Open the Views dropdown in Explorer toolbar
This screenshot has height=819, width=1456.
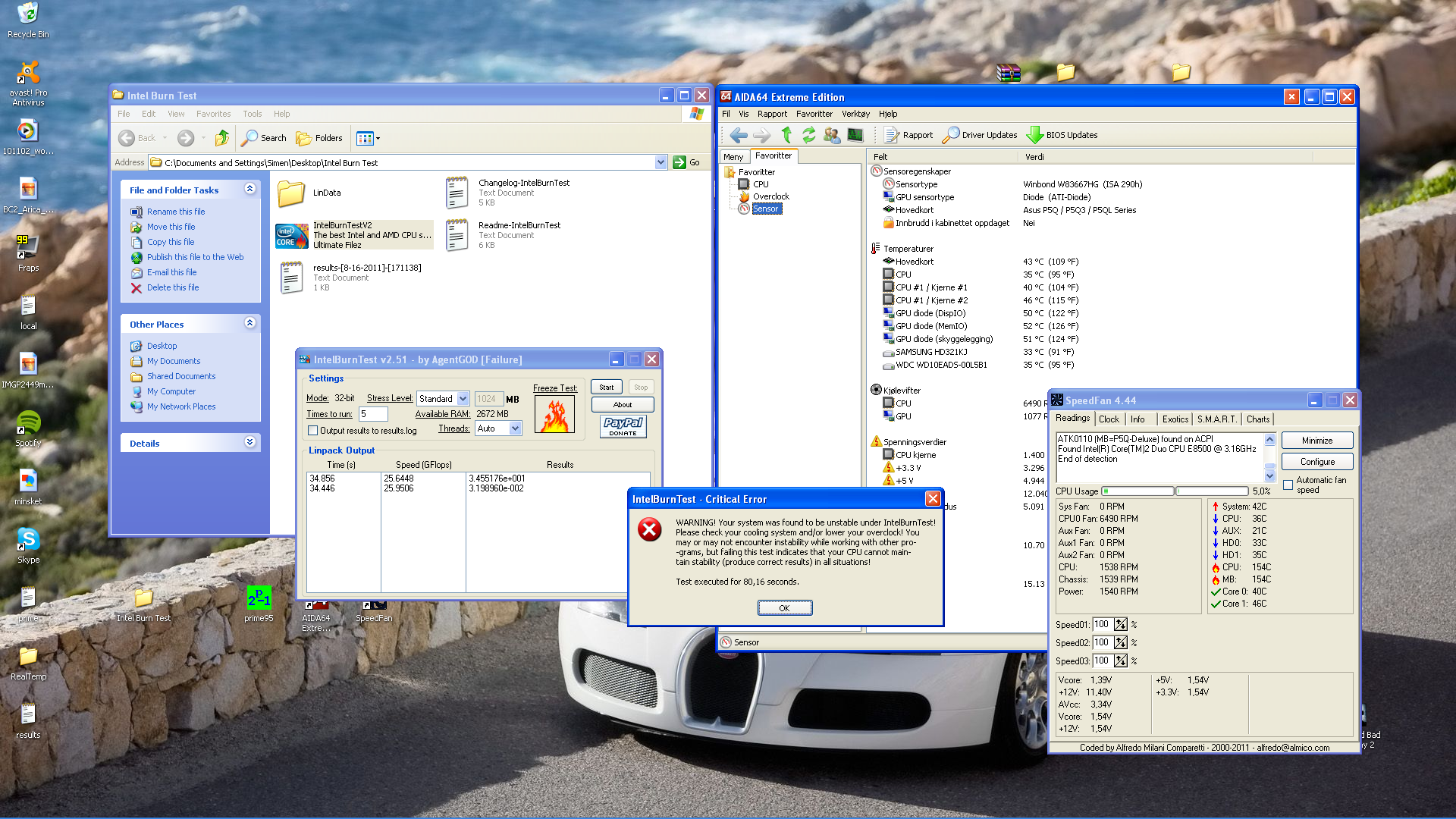pyautogui.click(x=369, y=138)
